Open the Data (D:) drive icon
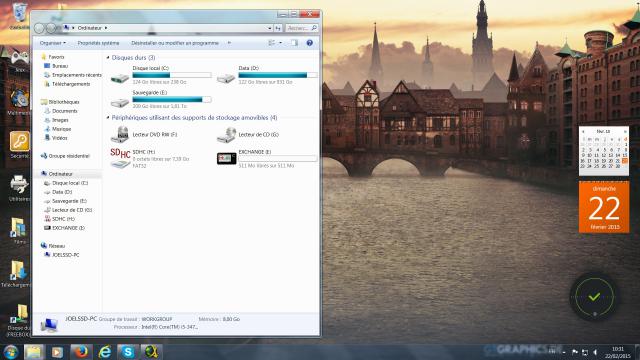640x360 pixels. [x=226, y=78]
